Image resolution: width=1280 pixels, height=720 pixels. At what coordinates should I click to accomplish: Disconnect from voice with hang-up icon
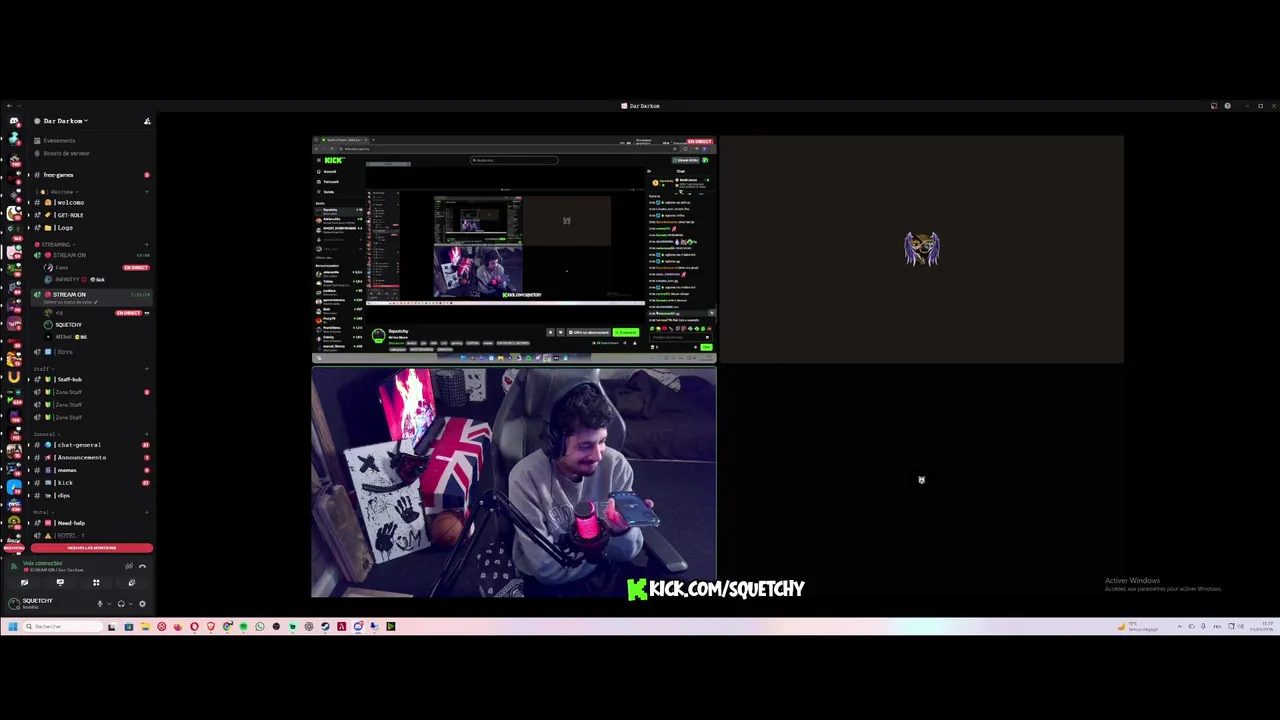coord(142,566)
